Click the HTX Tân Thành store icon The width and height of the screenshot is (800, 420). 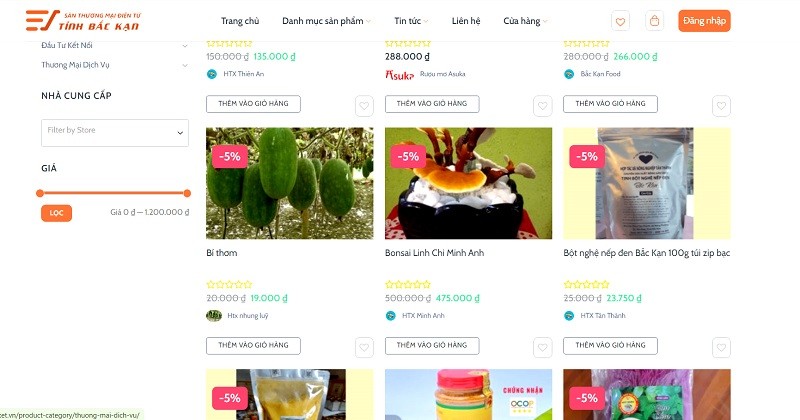pyautogui.click(x=570, y=316)
